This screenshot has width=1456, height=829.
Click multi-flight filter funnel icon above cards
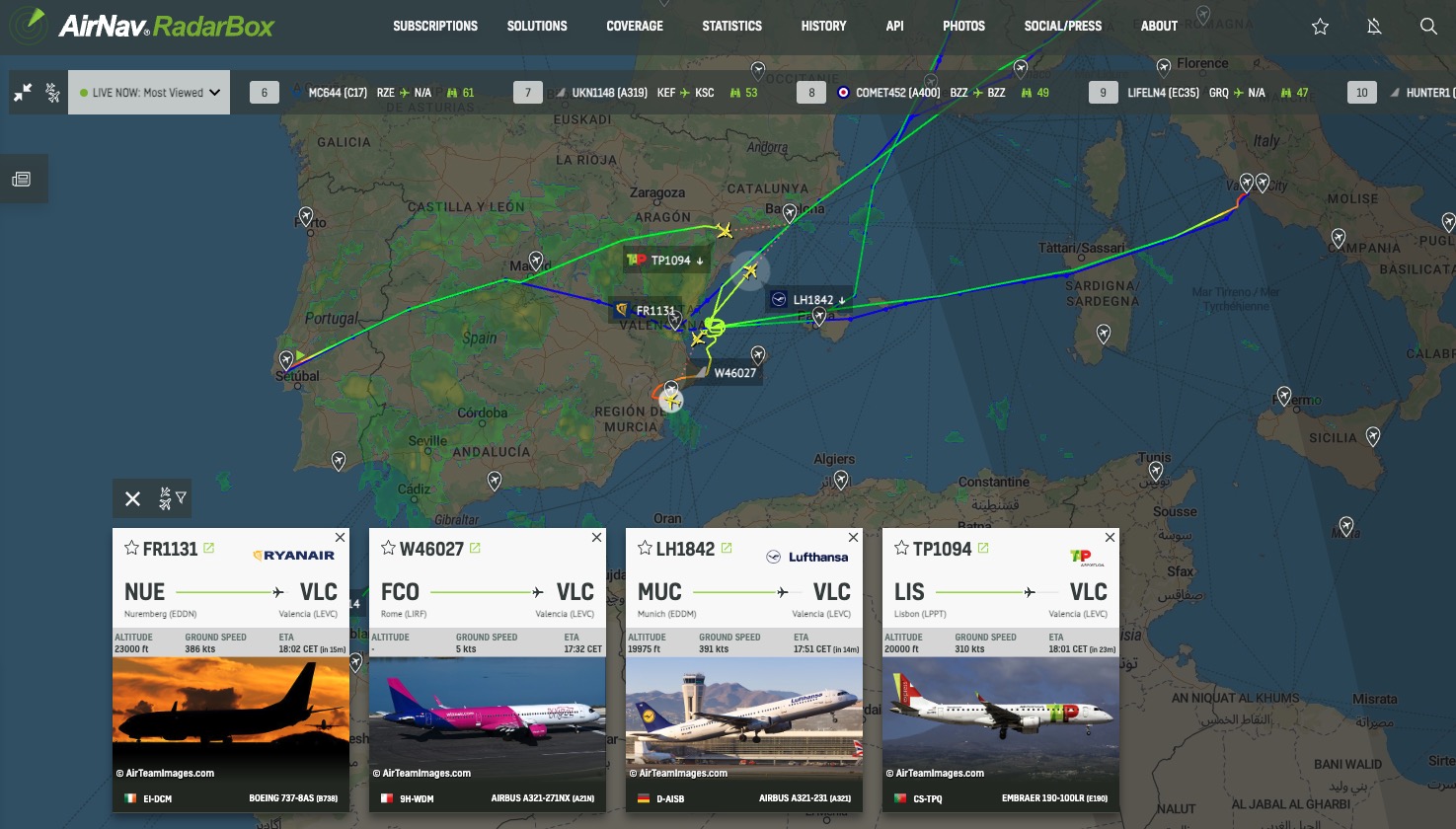coord(173,497)
